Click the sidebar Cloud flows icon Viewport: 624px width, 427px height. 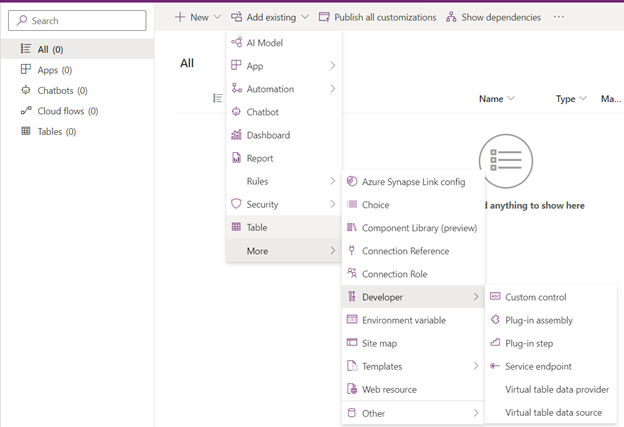point(26,111)
